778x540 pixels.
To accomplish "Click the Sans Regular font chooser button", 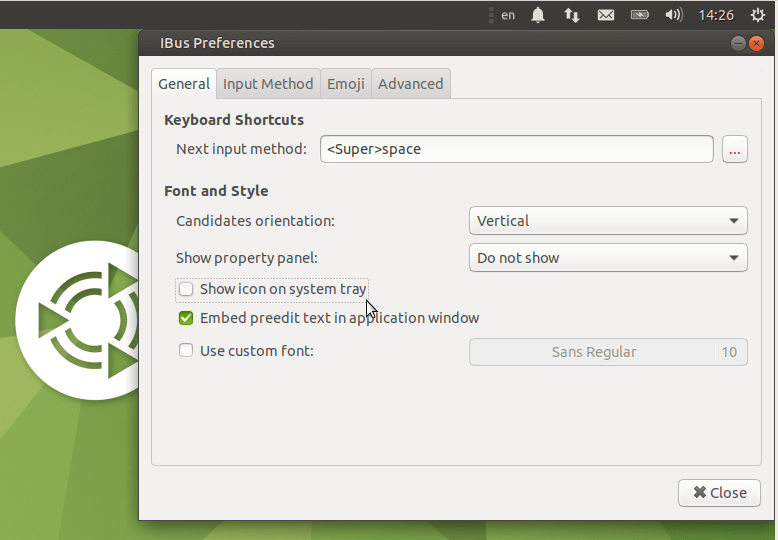I will 608,352.
